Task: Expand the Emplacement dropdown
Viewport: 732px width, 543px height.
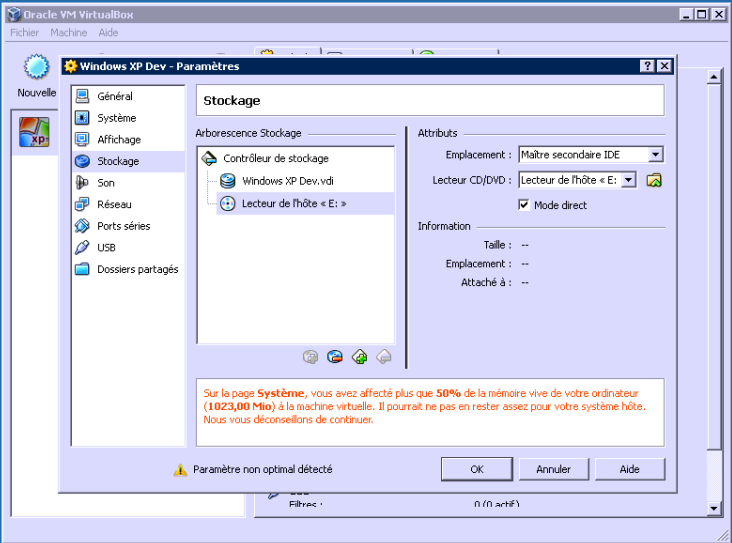Action: click(x=655, y=155)
